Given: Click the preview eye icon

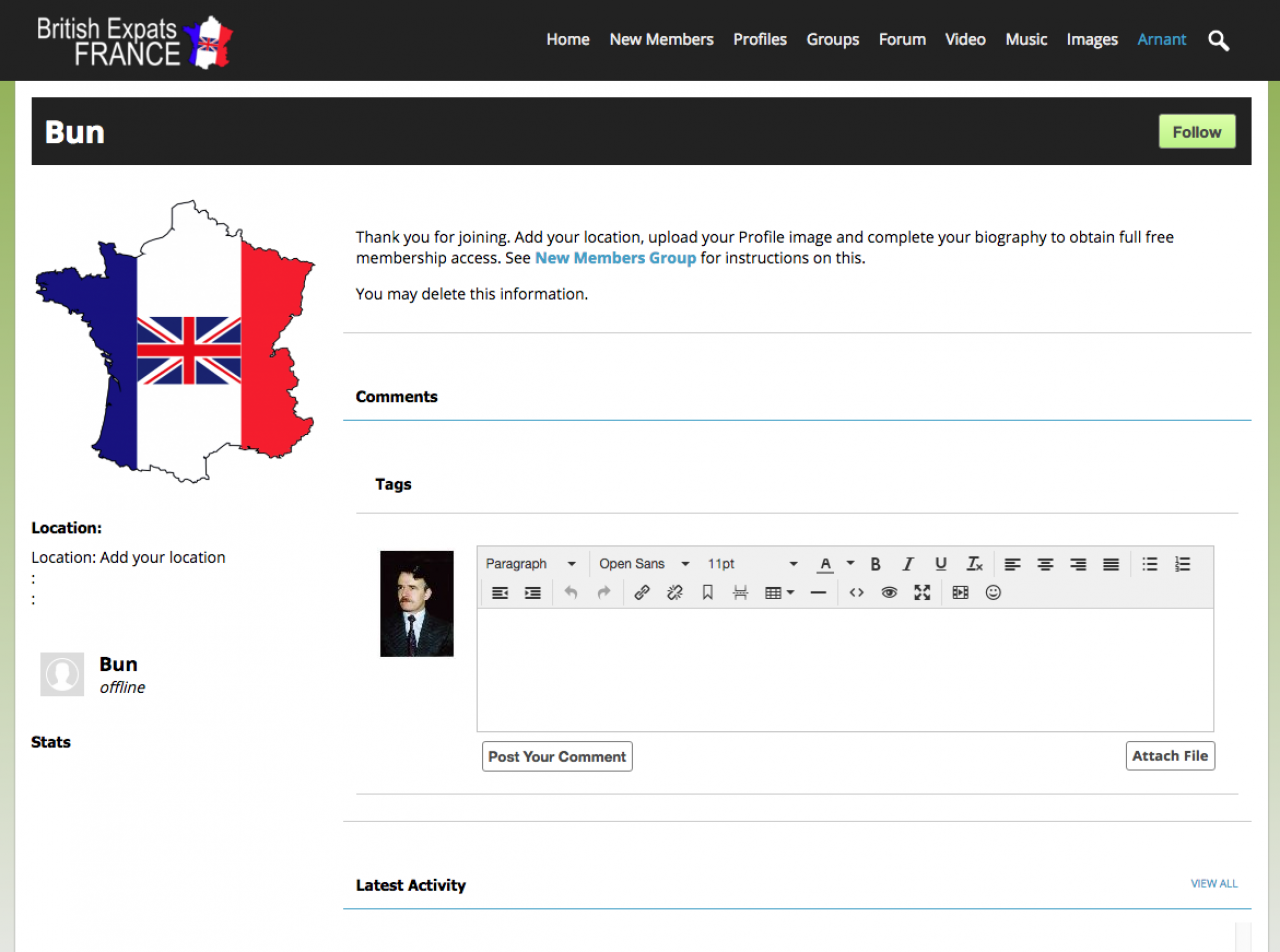Looking at the screenshot, I should 889,593.
